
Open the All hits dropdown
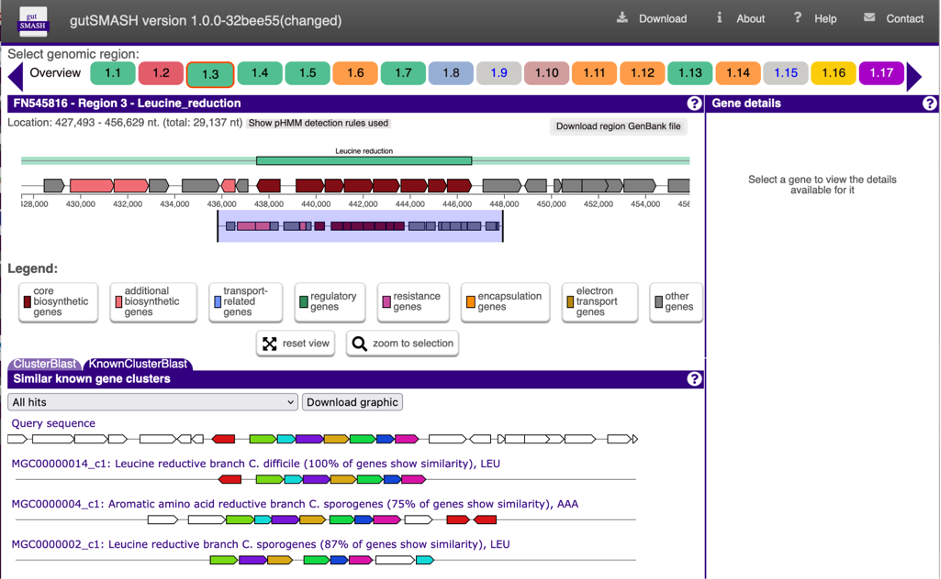[152, 402]
